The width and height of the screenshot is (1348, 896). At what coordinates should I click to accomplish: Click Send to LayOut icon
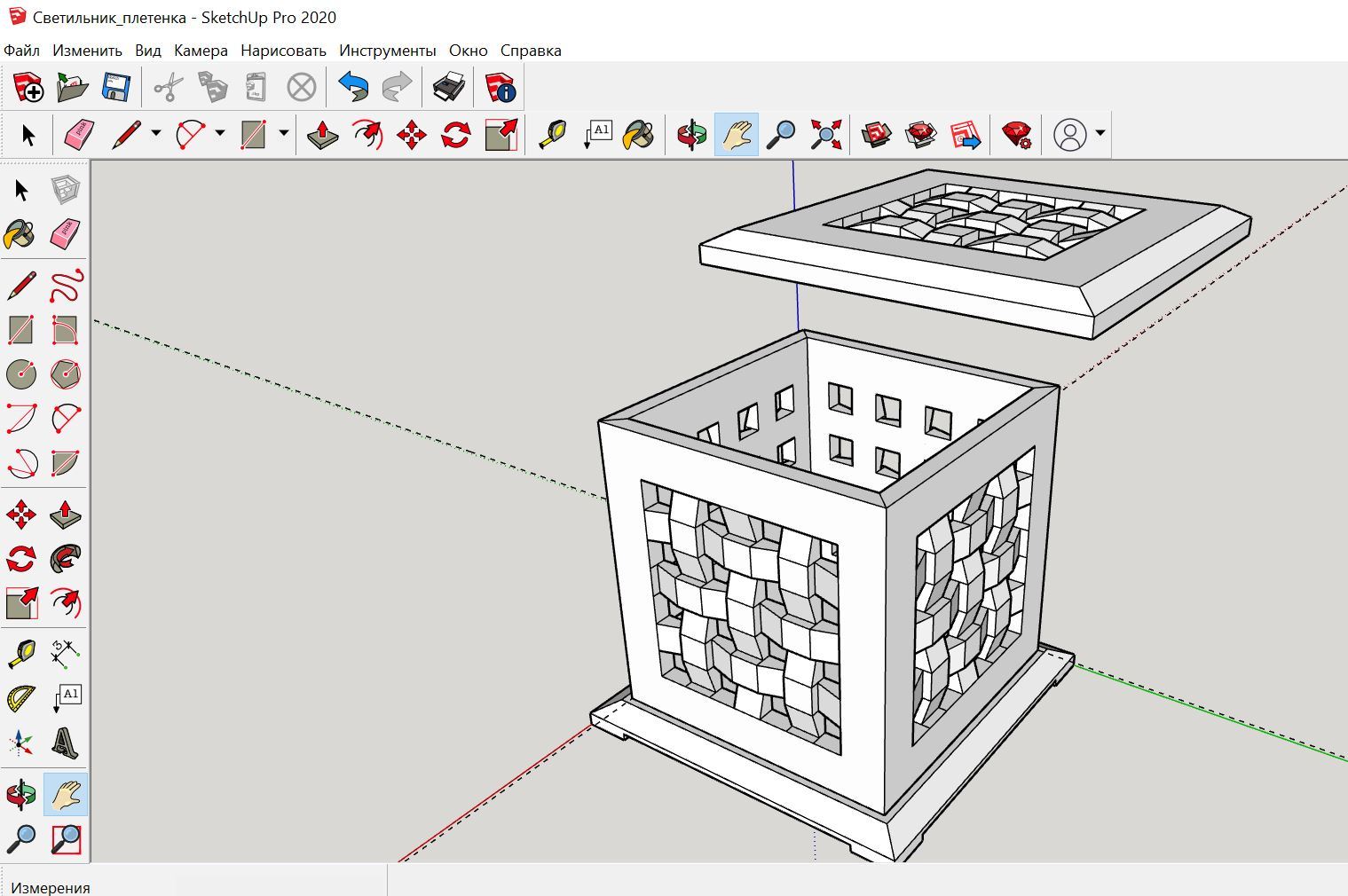[966, 135]
